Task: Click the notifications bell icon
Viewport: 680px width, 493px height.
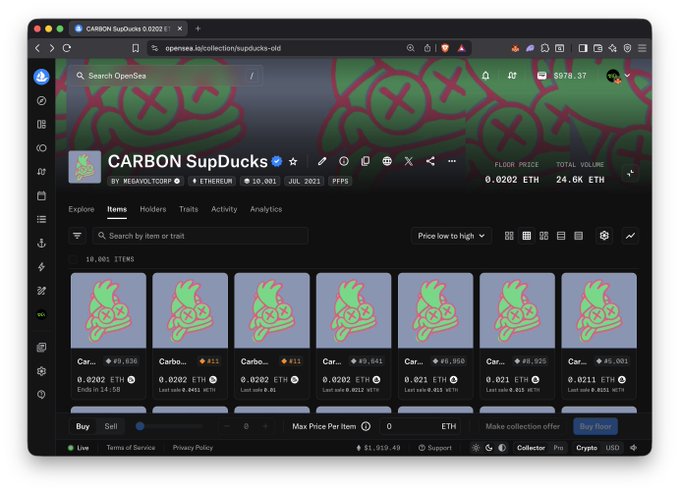Action: coord(486,75)
